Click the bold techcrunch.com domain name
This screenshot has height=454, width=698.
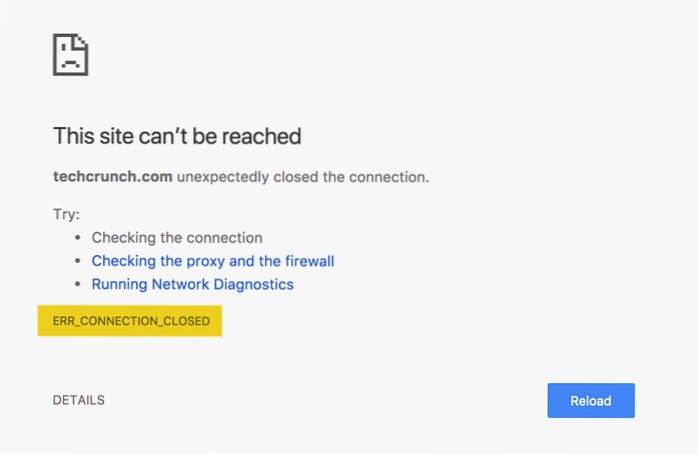[113, 177]
